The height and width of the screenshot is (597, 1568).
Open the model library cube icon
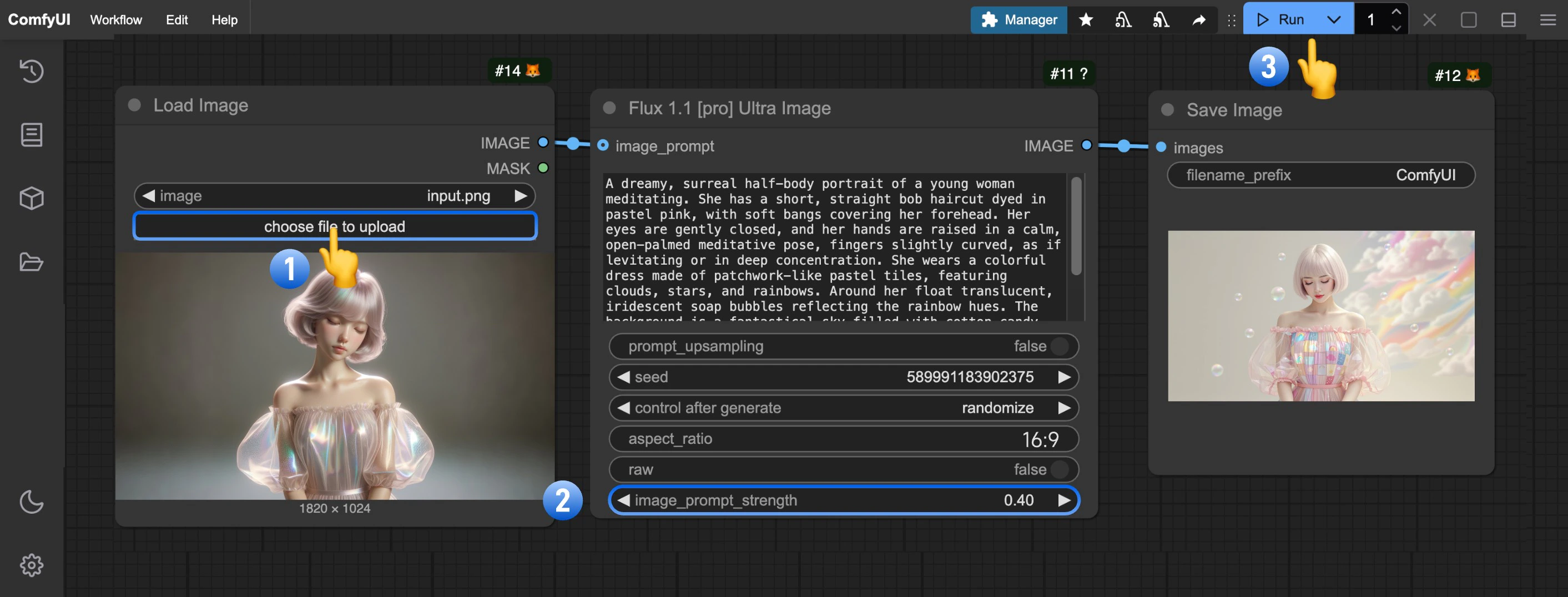[x=32, y=199]
